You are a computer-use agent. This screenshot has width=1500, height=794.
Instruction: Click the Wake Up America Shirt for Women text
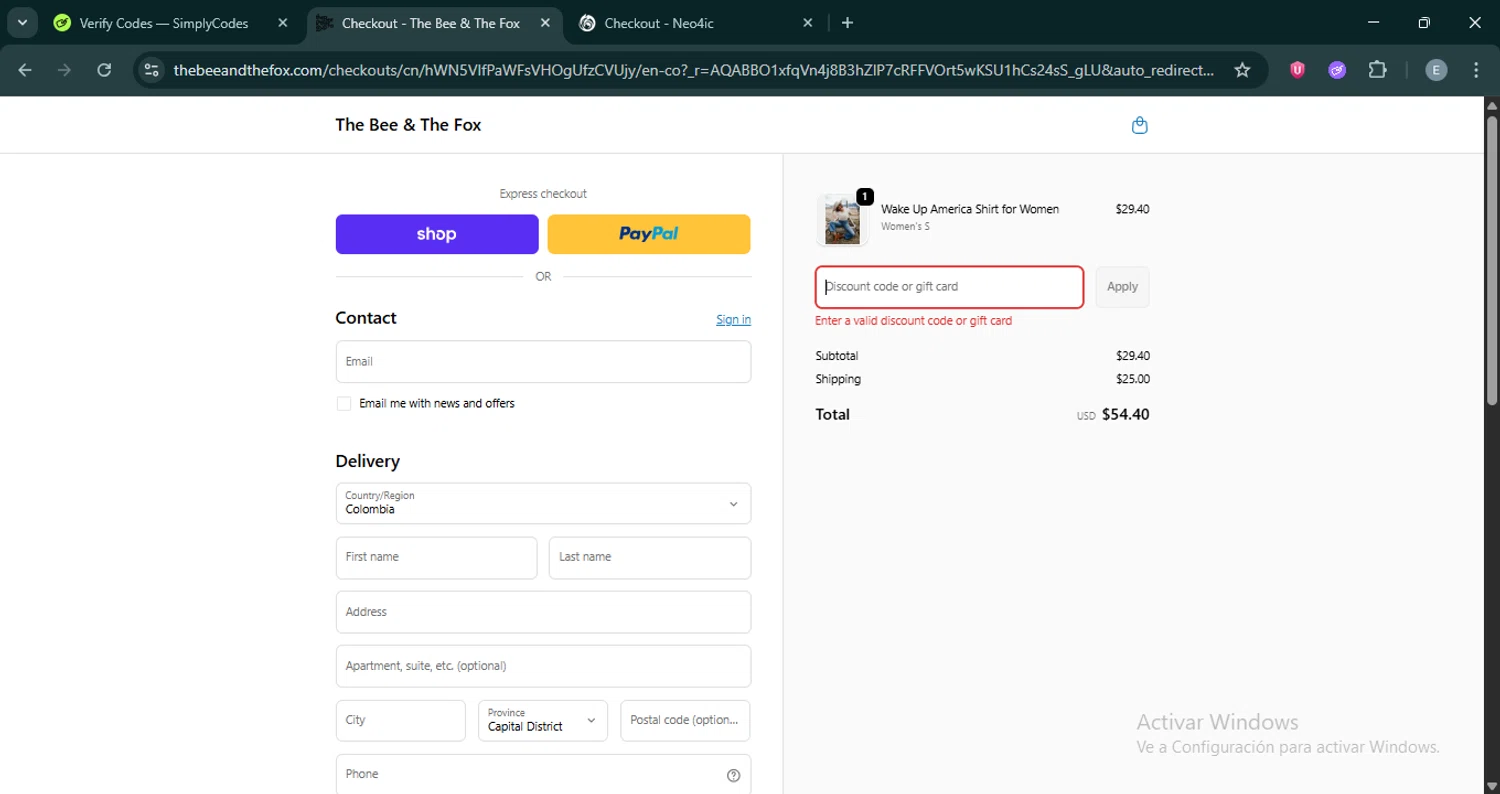[x=970, y=209]
